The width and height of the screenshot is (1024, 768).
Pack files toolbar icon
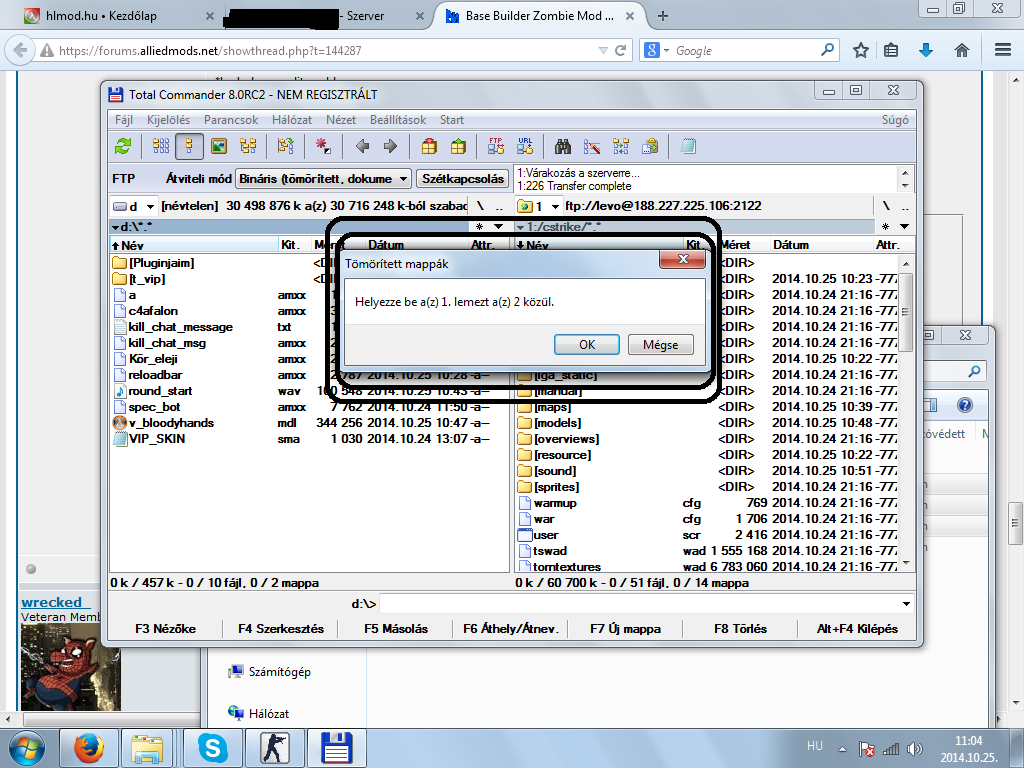click(429, 146)
